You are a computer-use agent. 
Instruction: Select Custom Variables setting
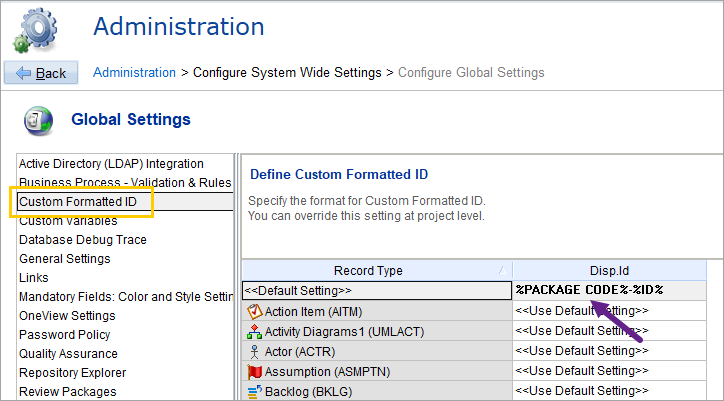coord(68,221)
